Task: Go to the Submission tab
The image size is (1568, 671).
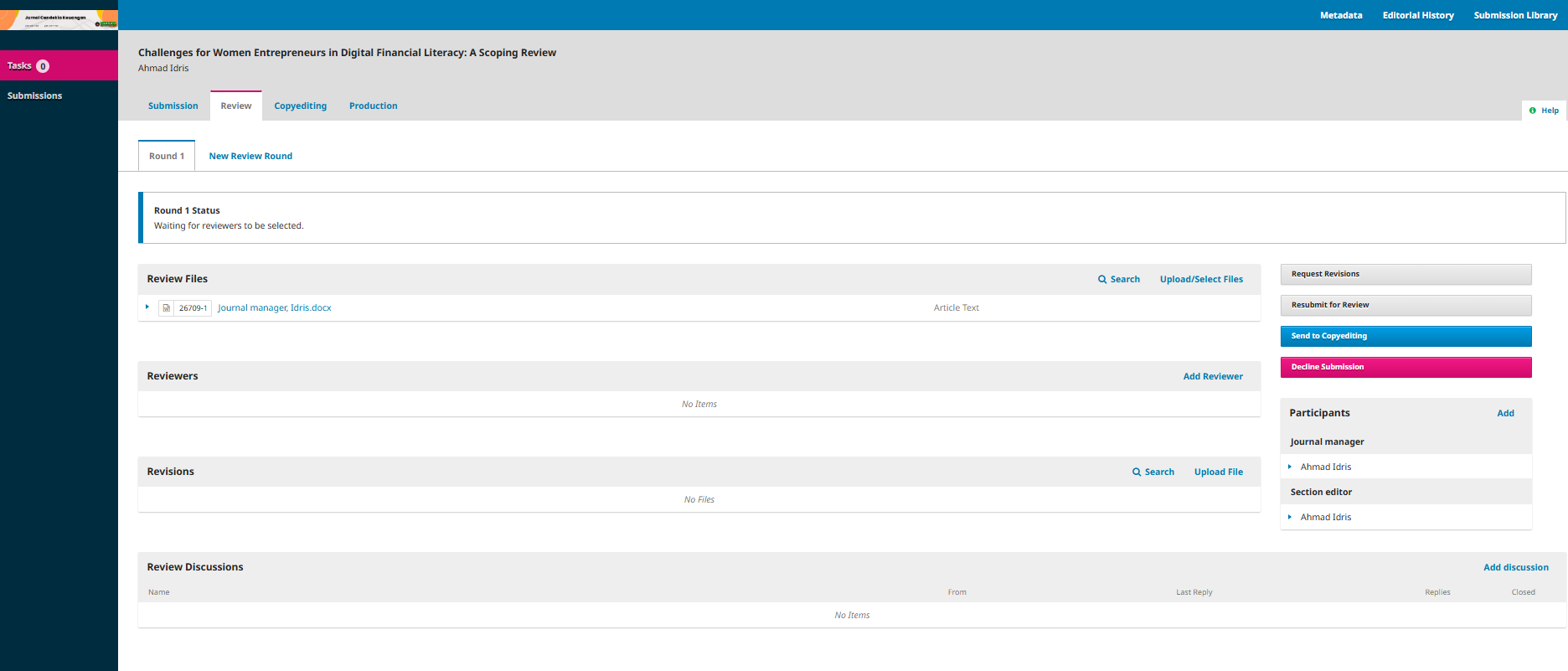Action: pyautogui.click(x=173, y=106)
